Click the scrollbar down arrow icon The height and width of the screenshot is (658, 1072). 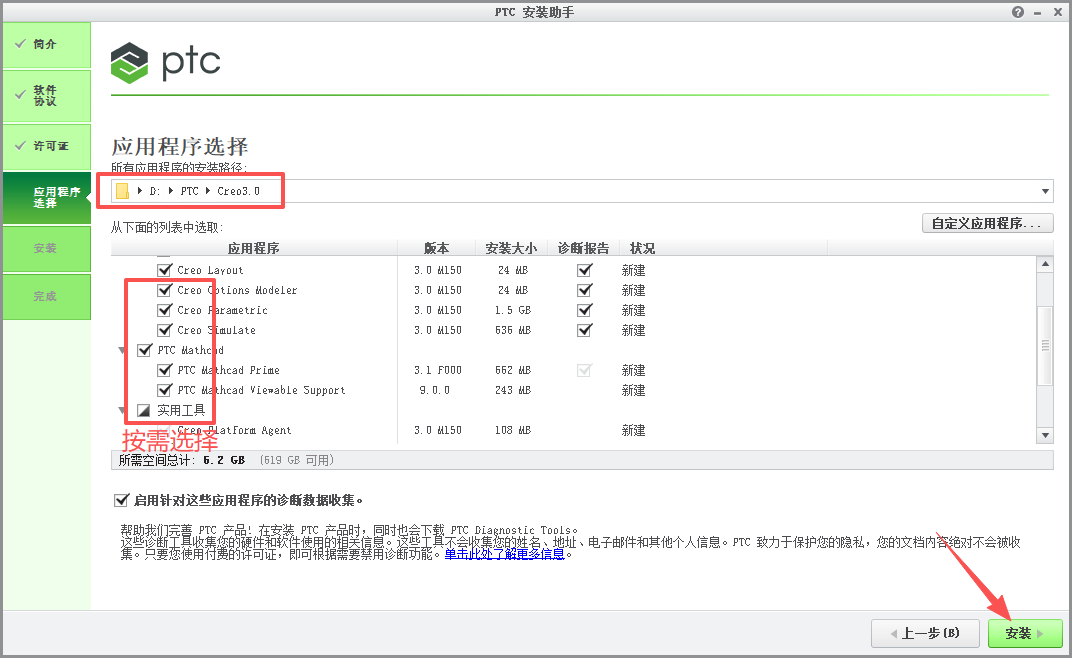(x=1046, y=435)
